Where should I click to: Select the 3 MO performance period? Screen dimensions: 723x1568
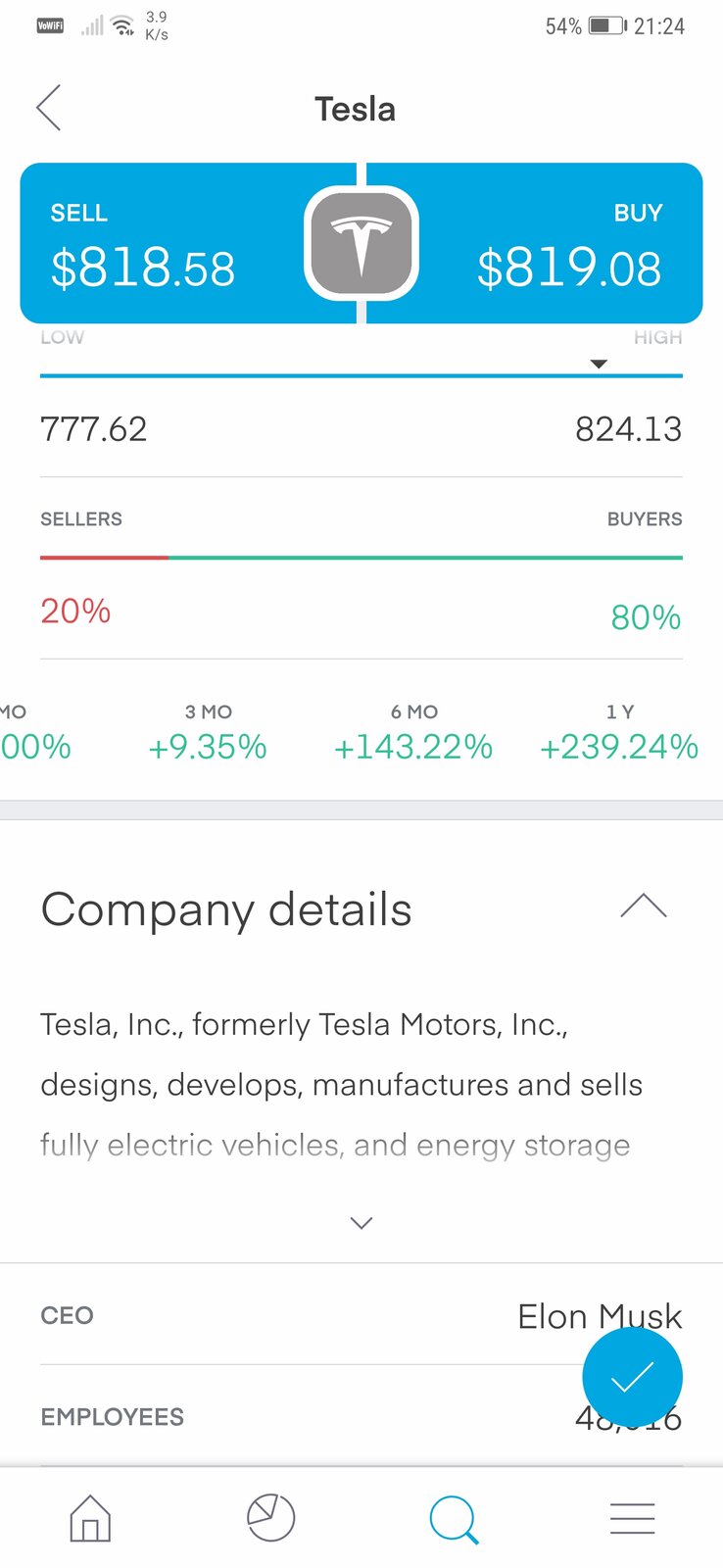pos(208,733)
